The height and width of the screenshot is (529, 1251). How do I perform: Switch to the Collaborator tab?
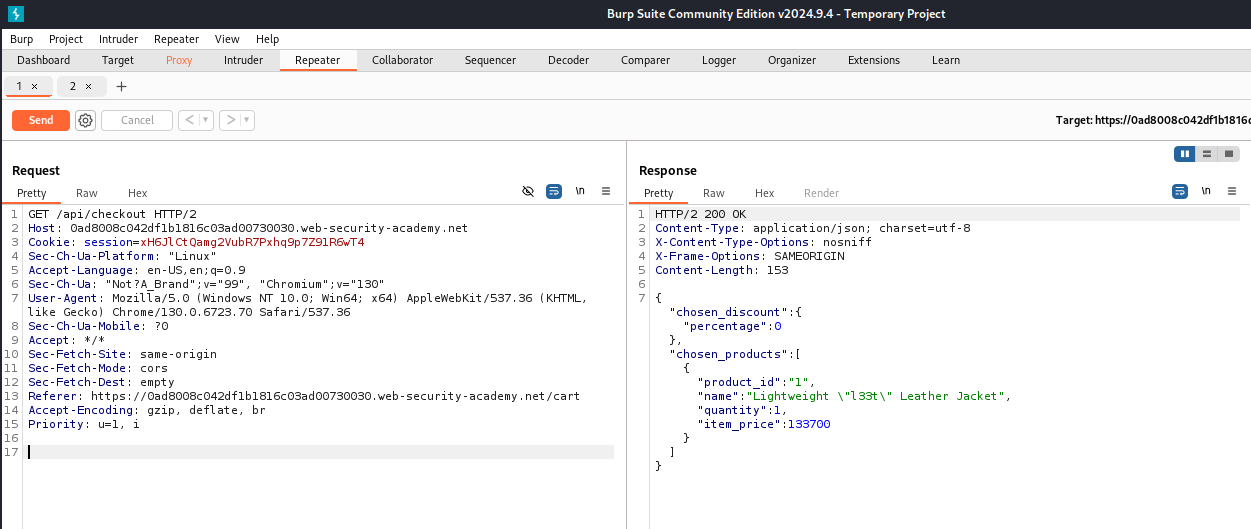coord(402,60)
